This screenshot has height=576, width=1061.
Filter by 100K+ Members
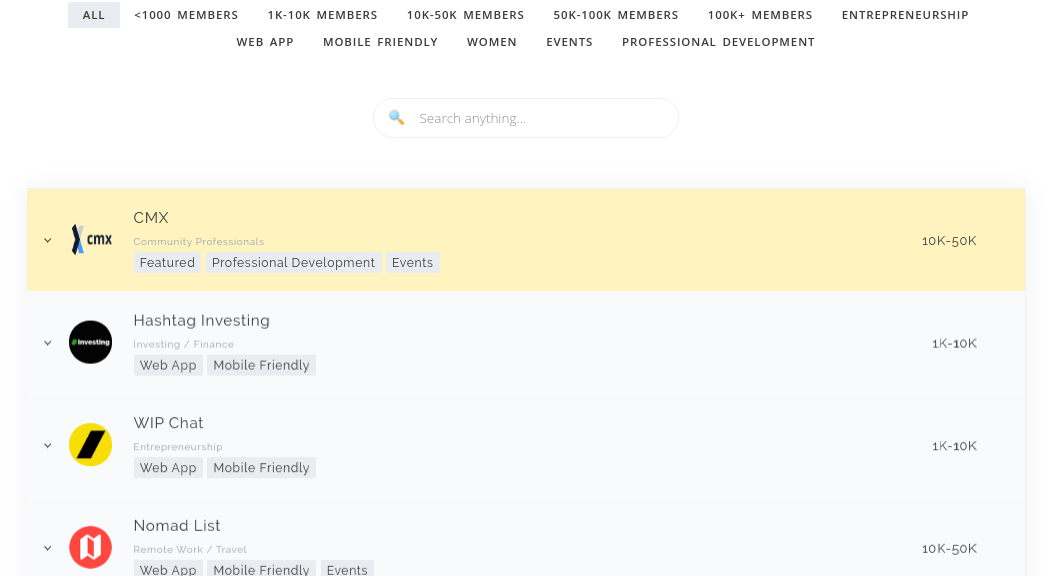[x=760, y=15]
